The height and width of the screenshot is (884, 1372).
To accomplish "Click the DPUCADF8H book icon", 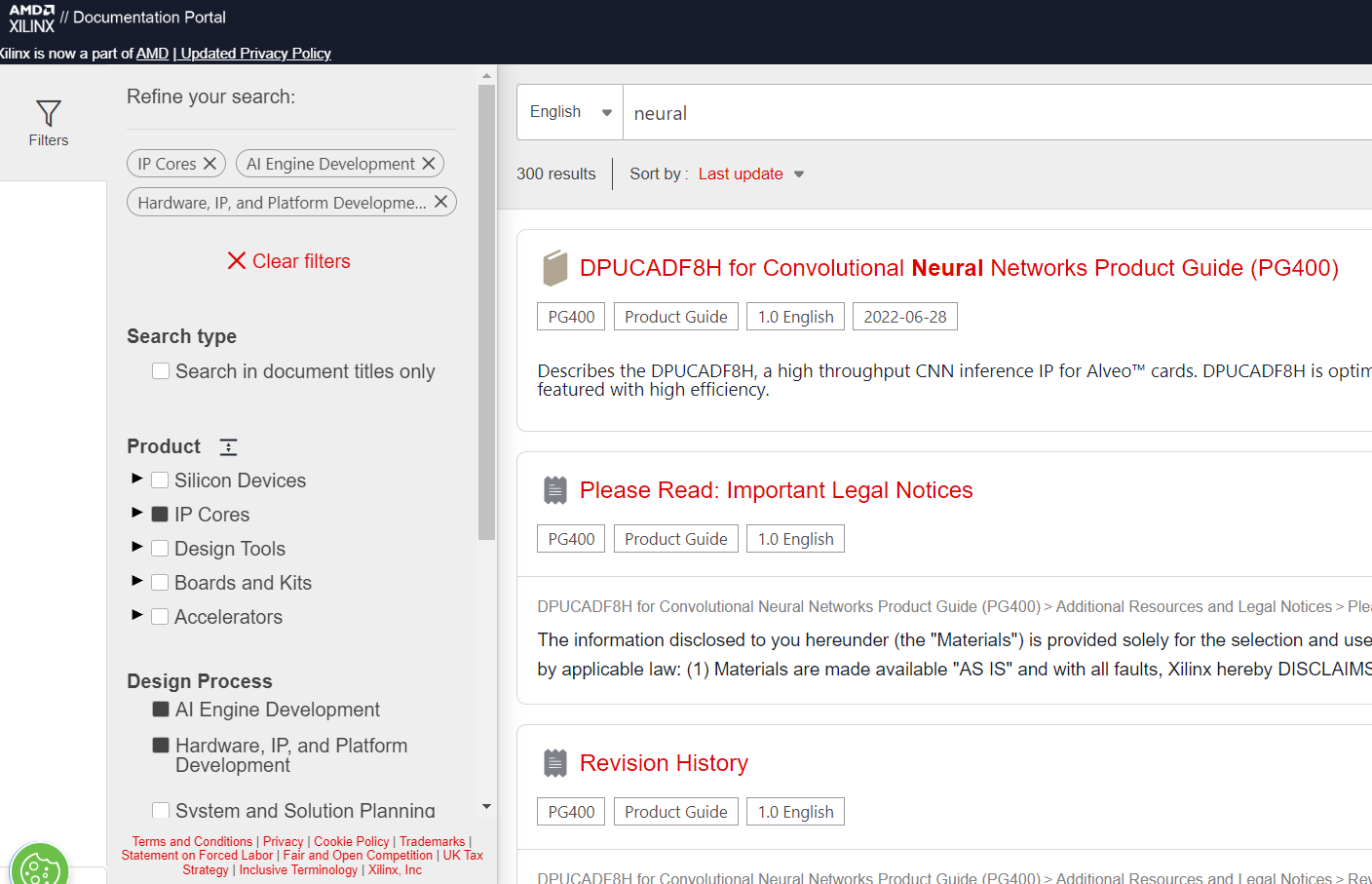I will (x=555, y=268).
